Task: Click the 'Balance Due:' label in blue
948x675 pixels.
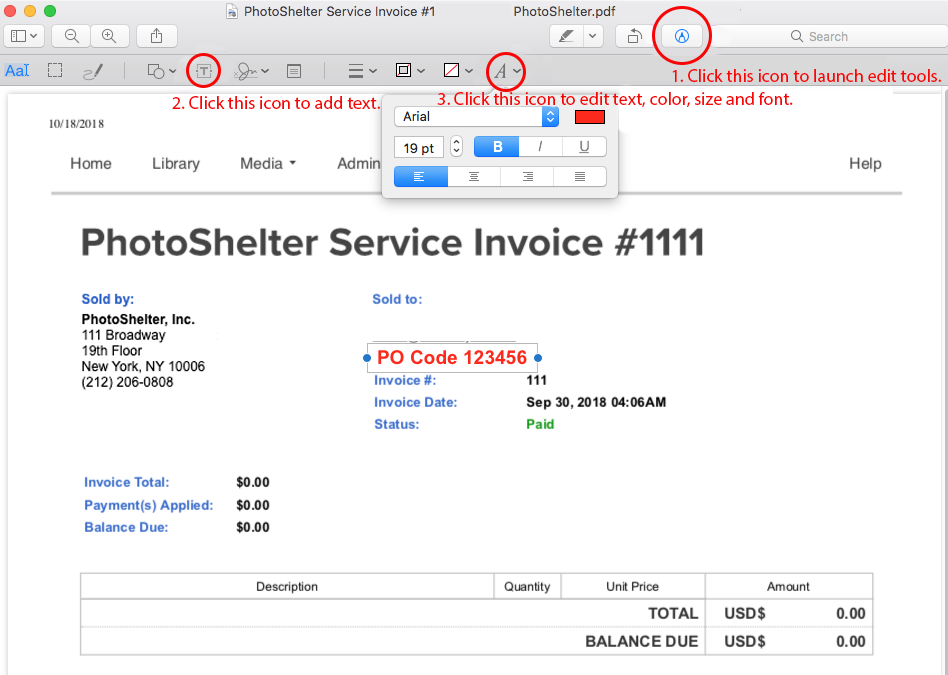Action: click(126, 527)
